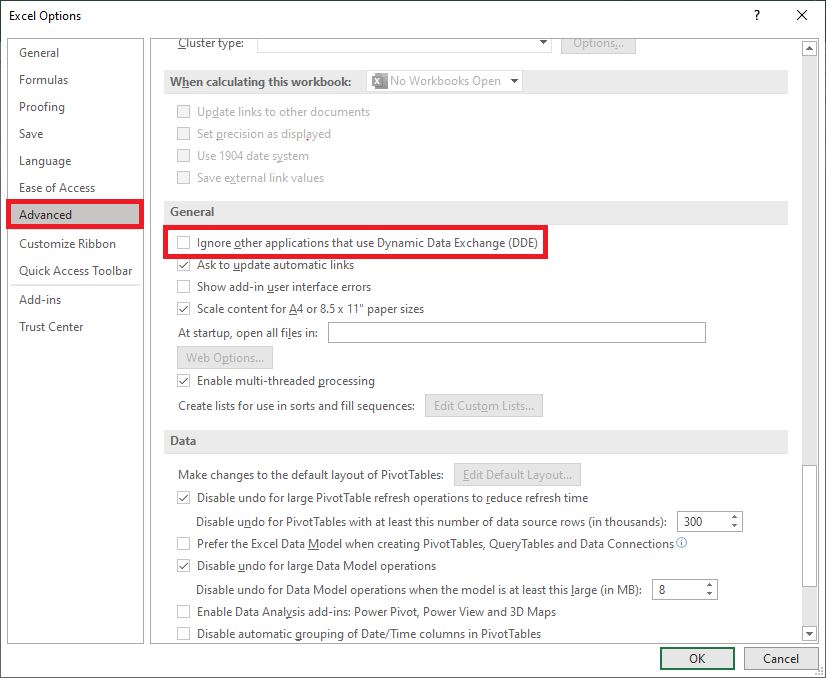
Task: Click Edit Default Layout... button
Action: [x=517, y=475]
